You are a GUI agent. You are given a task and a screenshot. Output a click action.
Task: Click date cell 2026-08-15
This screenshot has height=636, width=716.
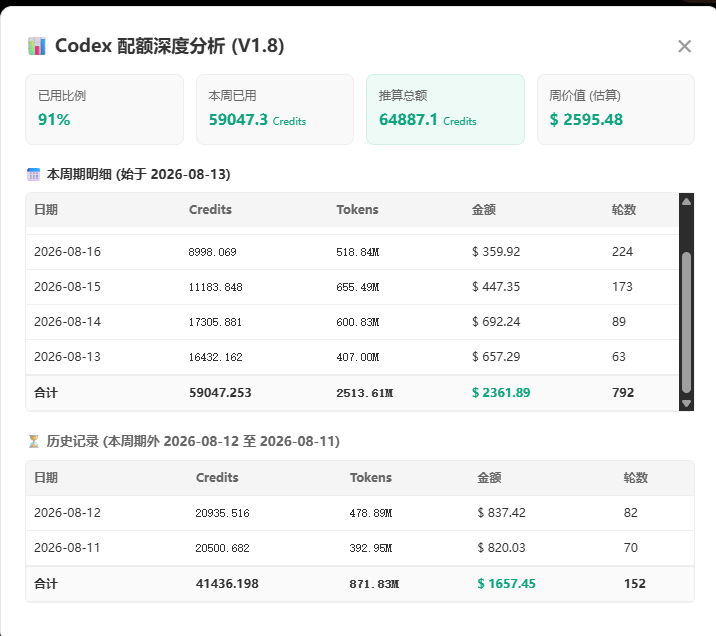[68, 287]
